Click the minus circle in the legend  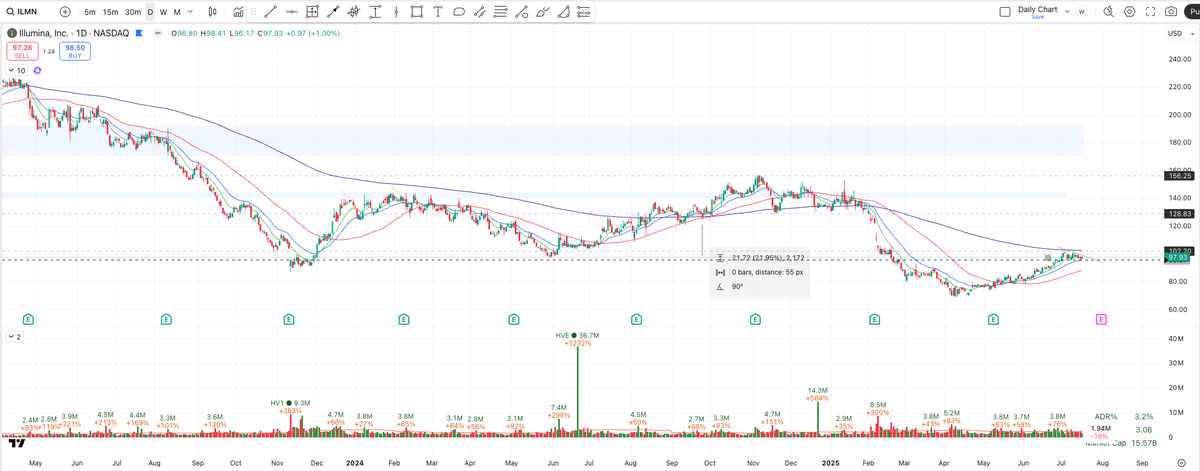point(158,33)
